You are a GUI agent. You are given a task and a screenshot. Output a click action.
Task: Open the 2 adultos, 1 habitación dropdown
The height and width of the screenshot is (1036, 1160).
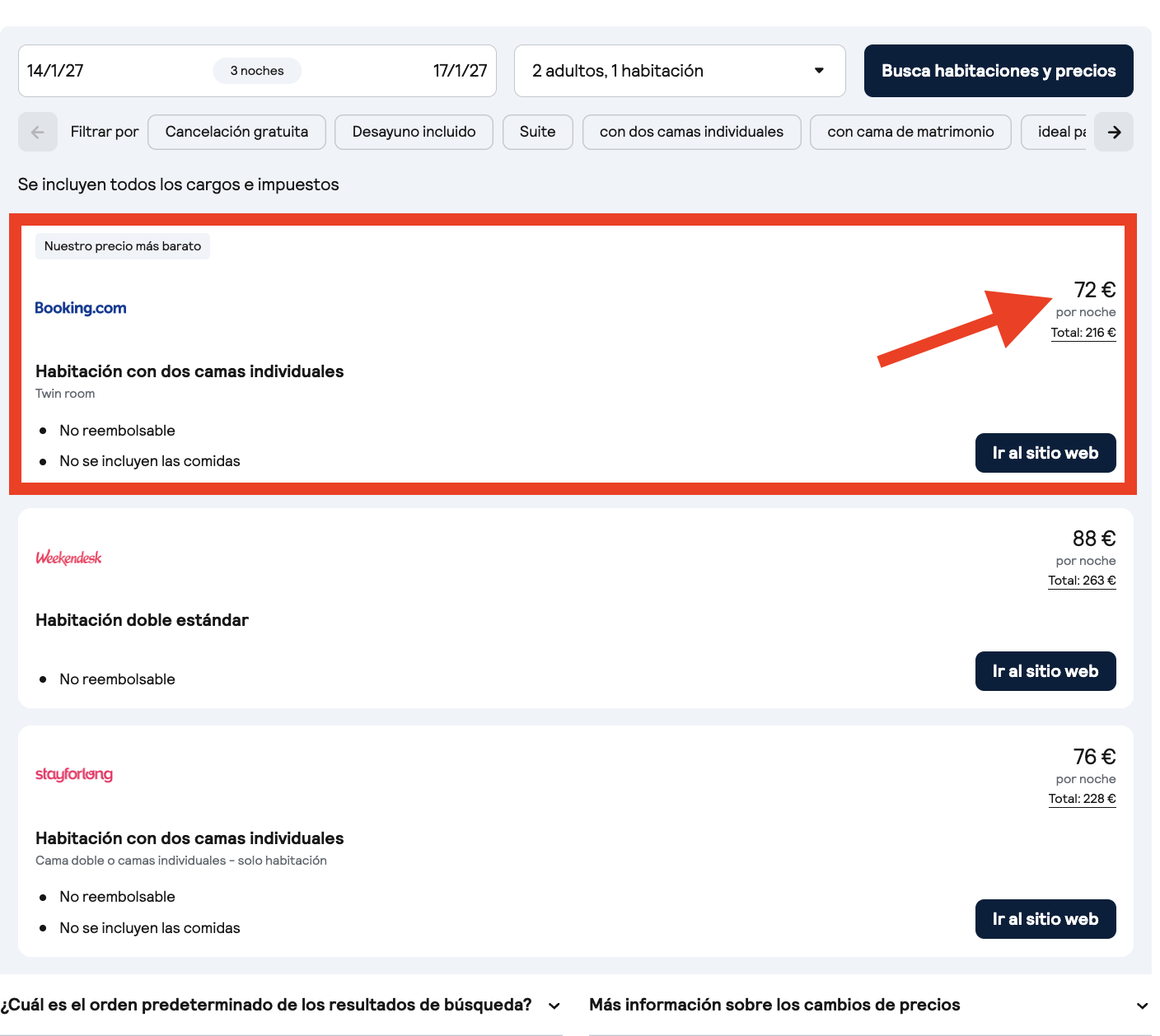pos(680,71)
